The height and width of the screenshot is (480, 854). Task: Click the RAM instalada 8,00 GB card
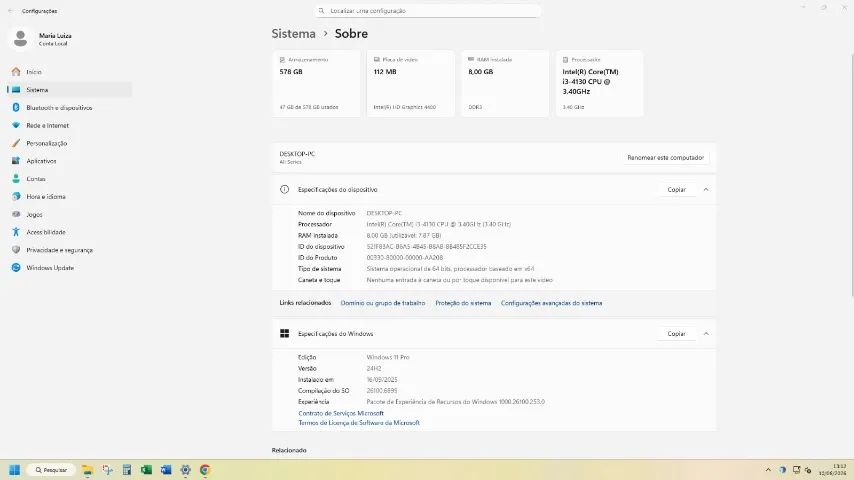[505, 83]
